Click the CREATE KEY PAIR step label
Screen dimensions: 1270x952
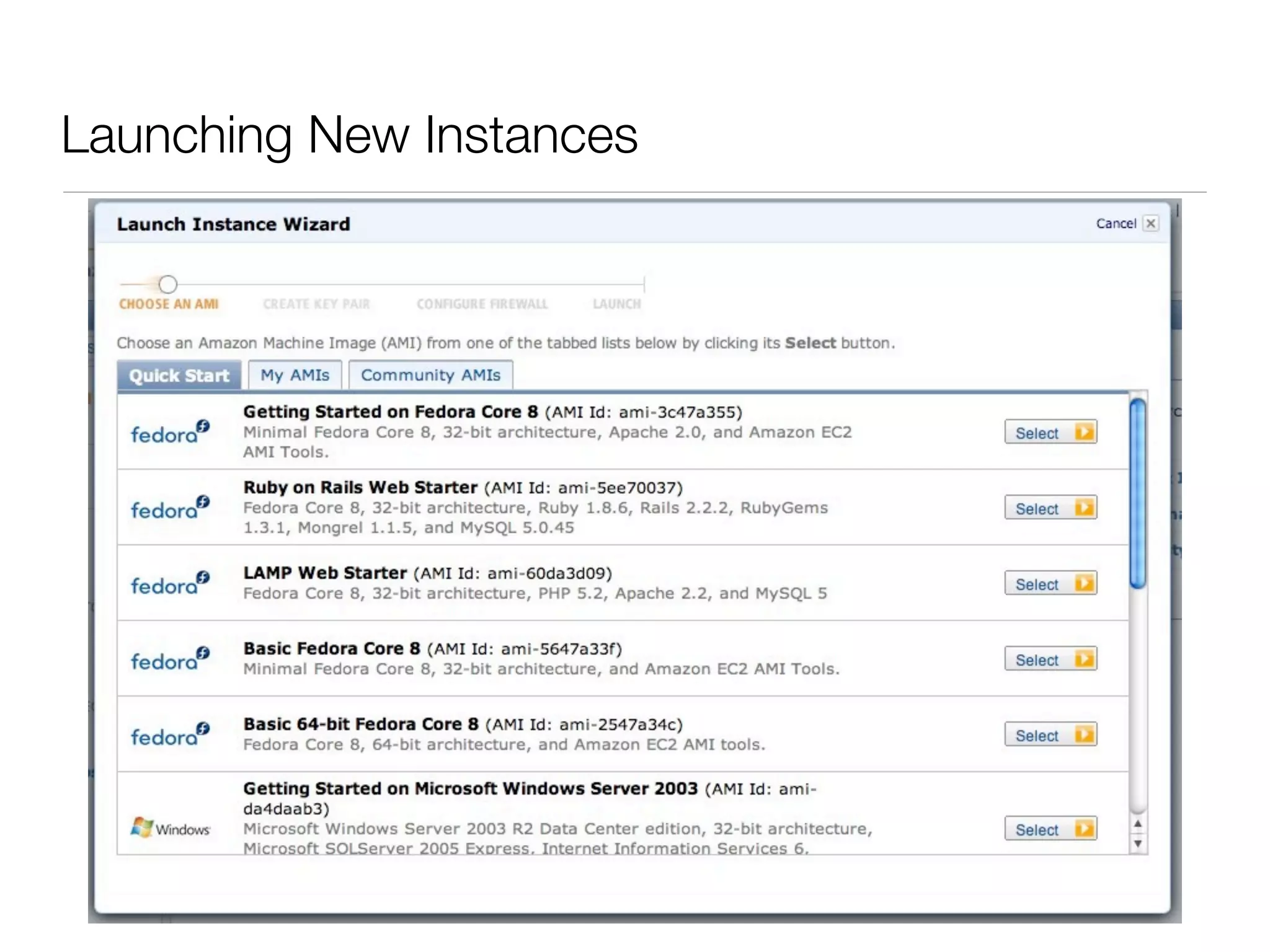[x=316, y=304]
